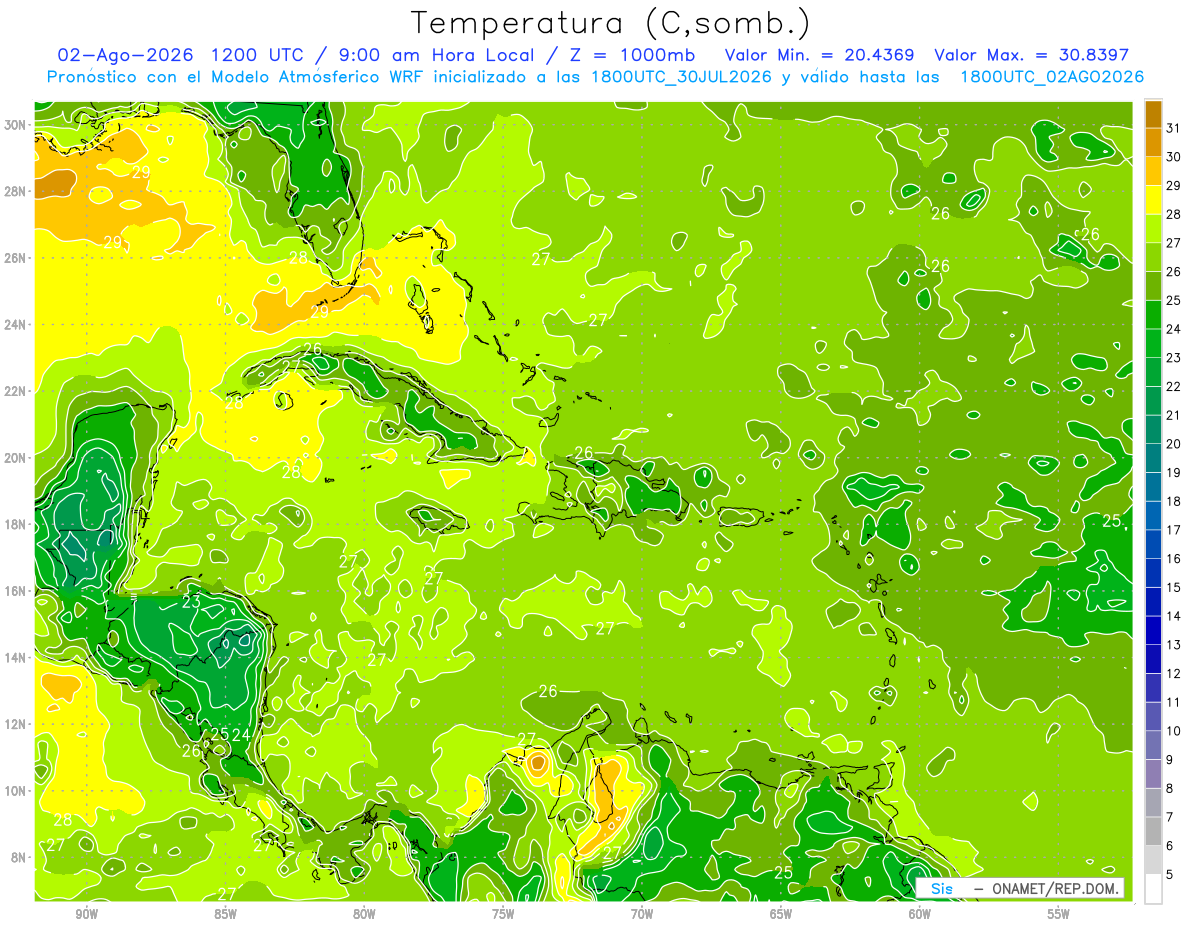Click the 65W longitude axis label
Screen dimensions: 1200x927
(x=781, y=913)
